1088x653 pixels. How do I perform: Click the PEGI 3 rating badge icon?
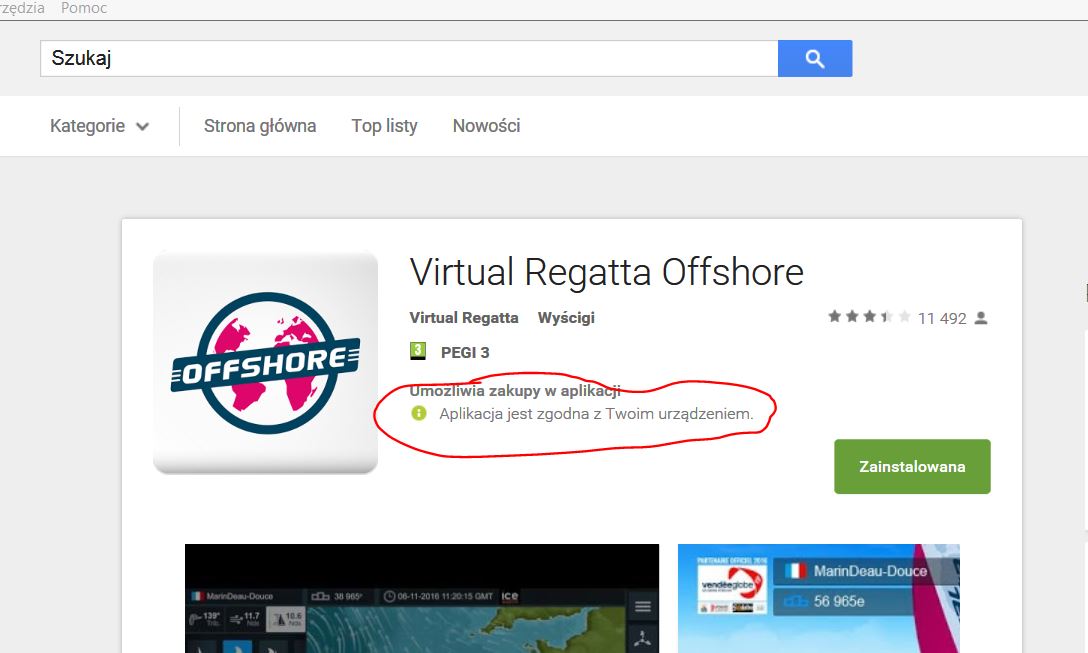[x=418, y=351]
